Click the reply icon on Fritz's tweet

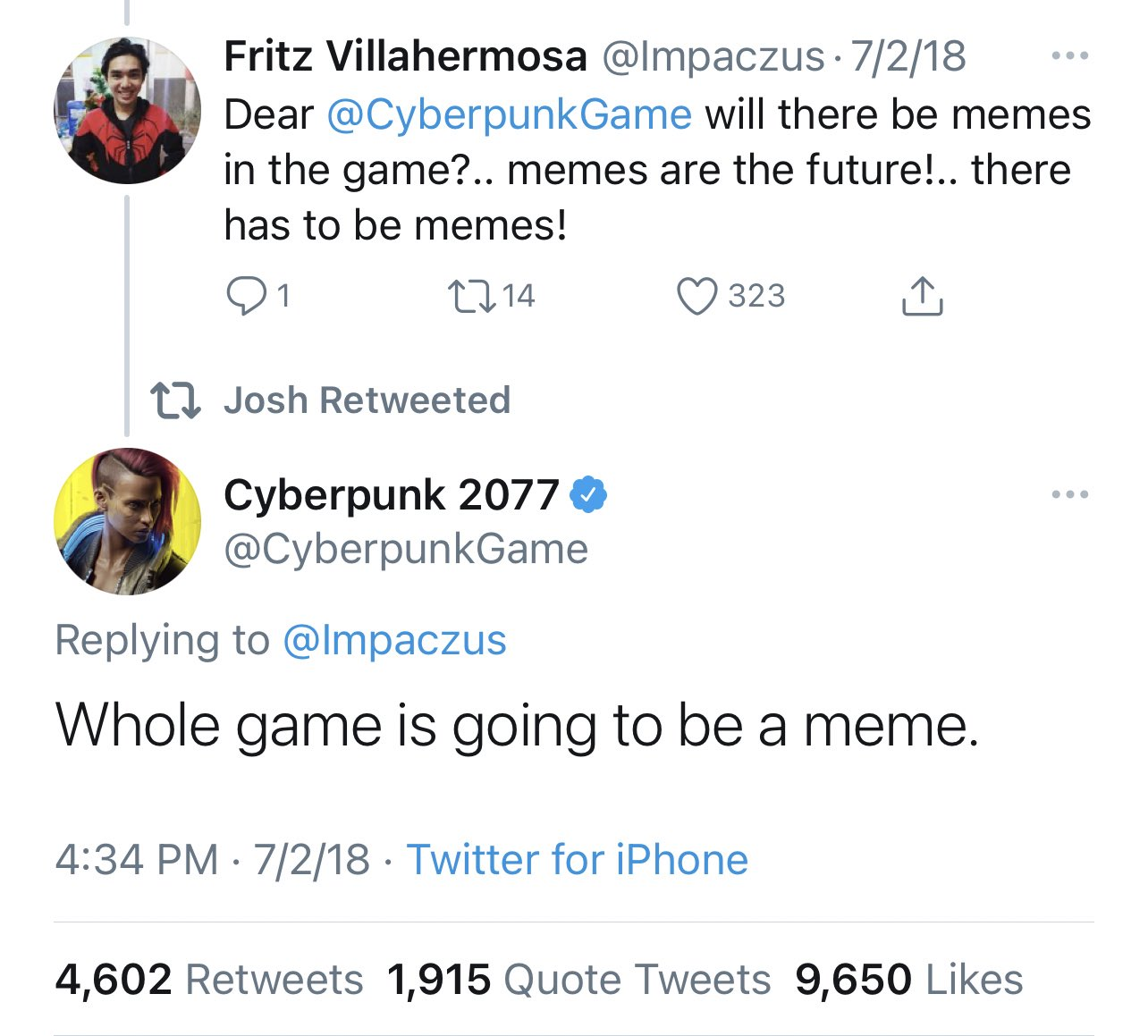tap(243, 296)
